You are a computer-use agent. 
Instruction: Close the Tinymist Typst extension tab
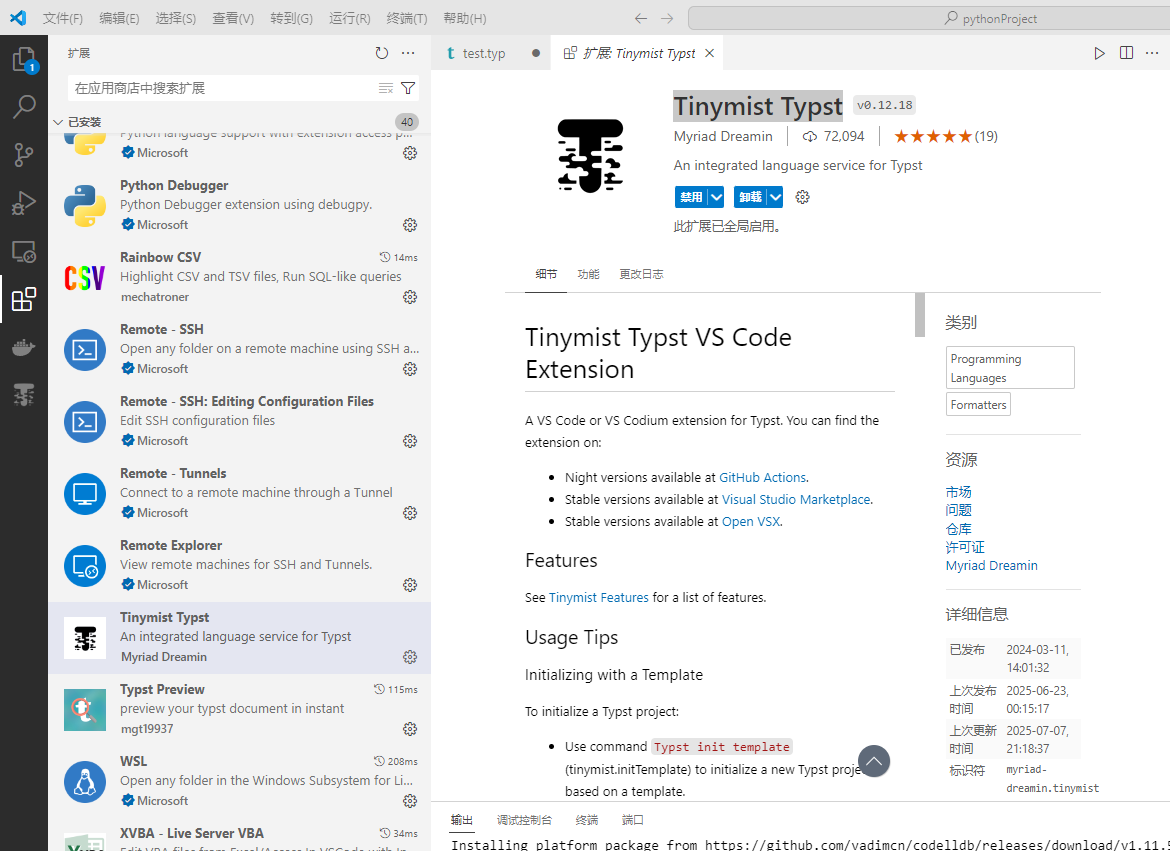[x=710, y=53]
